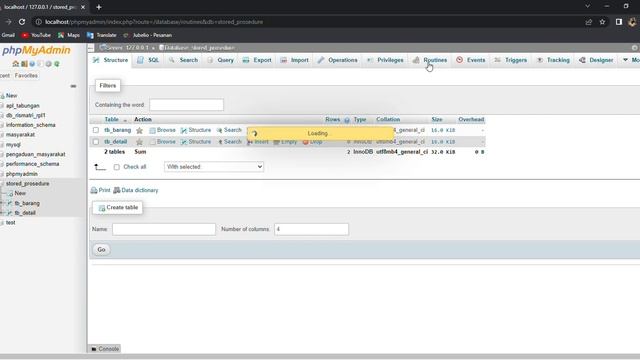The image size is (640, 360).
Task: Select information_schema database
Action: tap(31, 125)
